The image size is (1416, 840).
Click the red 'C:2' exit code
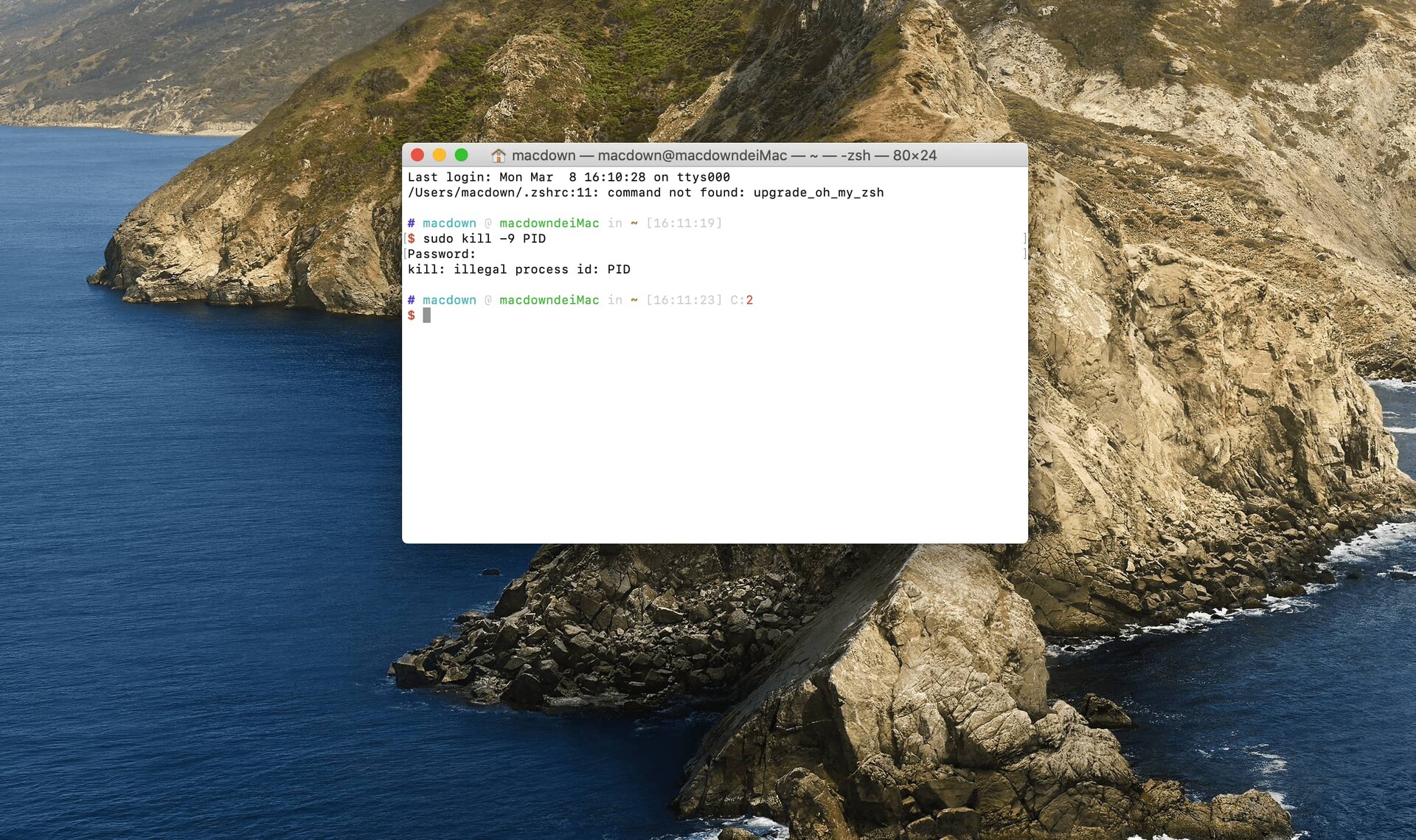742,300
